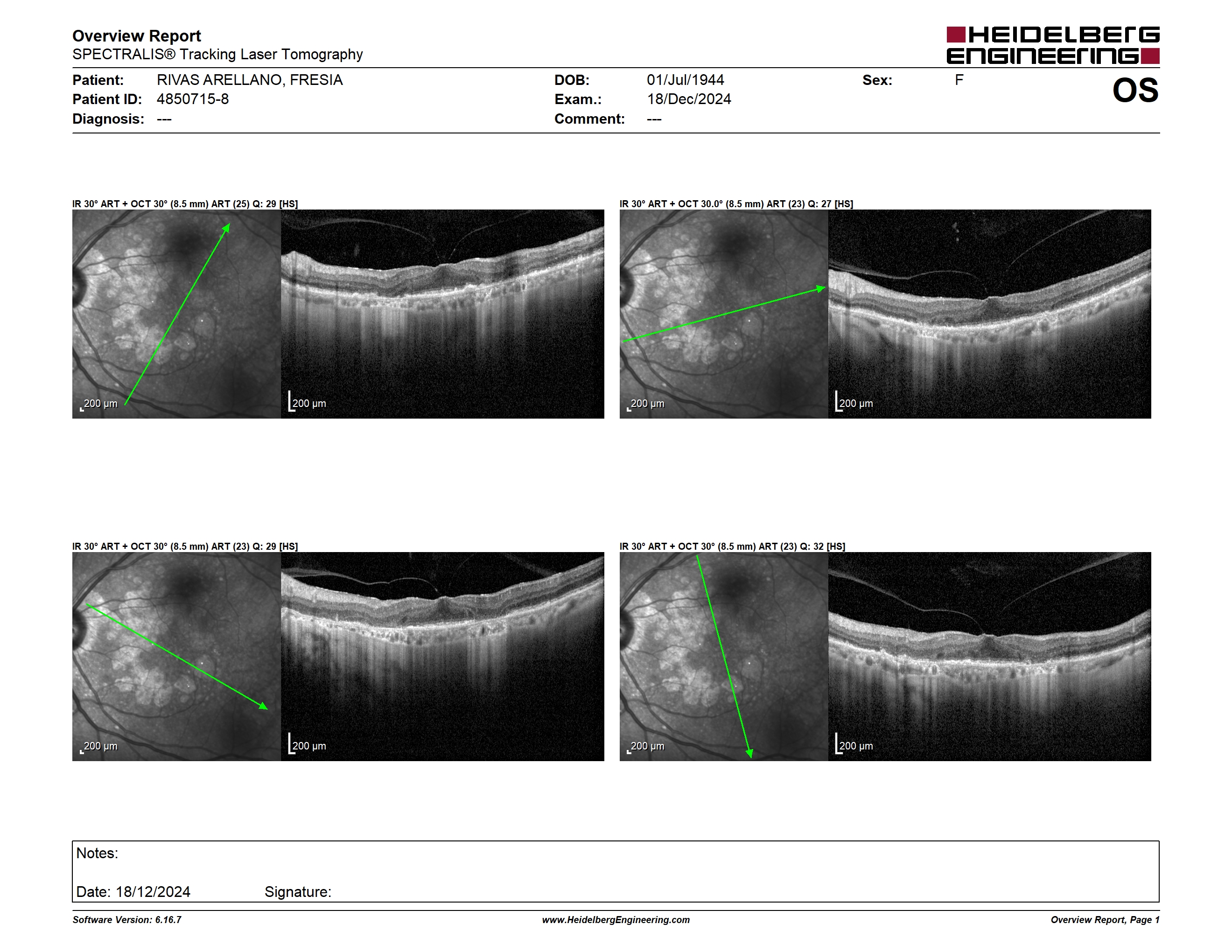Open the top-left IR fundus image
Image resolution: width=1232 pixels, height=952 pixels.
tap(176, 314)
